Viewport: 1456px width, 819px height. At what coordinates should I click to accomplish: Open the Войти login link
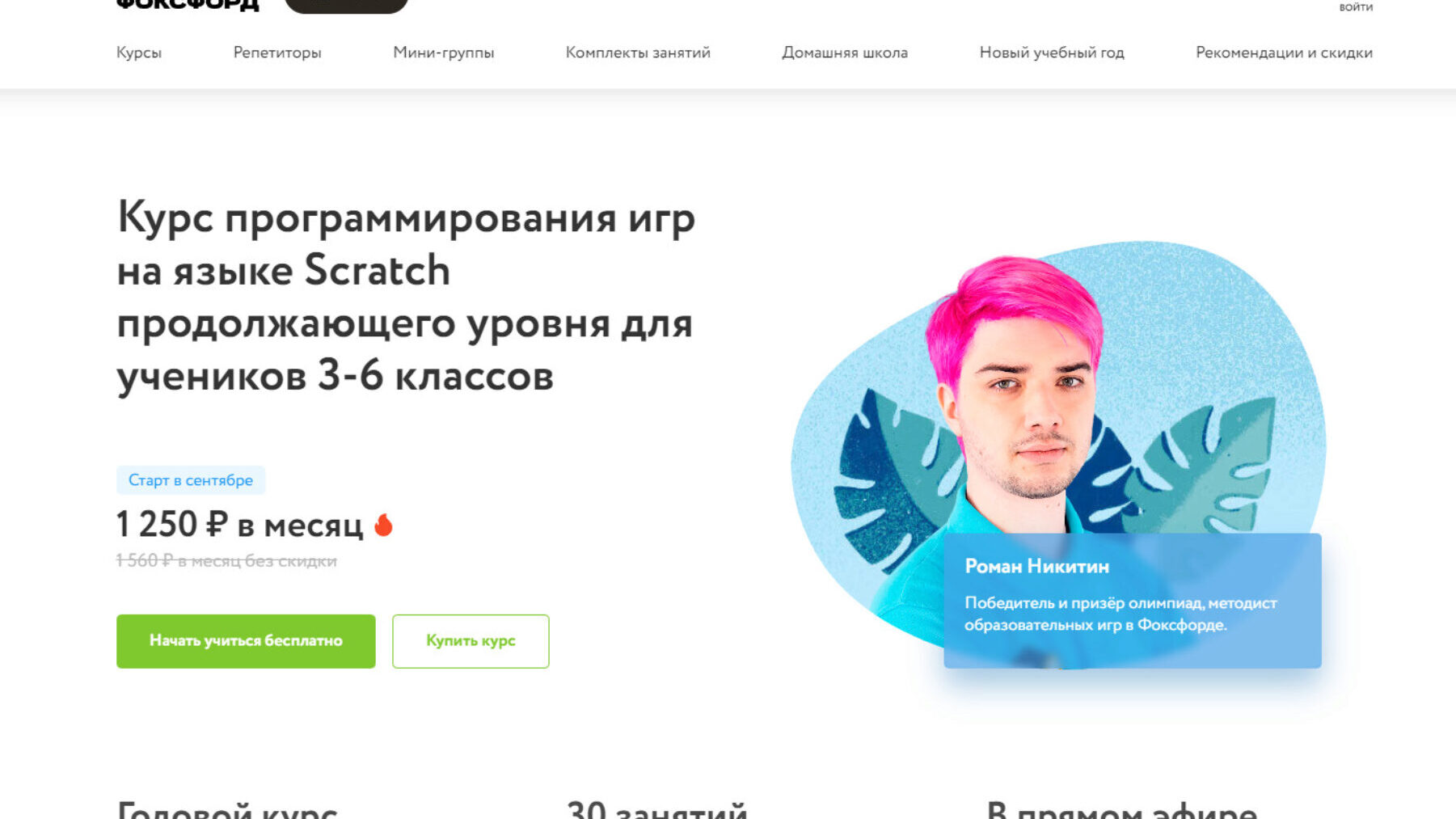point(1356,6)
